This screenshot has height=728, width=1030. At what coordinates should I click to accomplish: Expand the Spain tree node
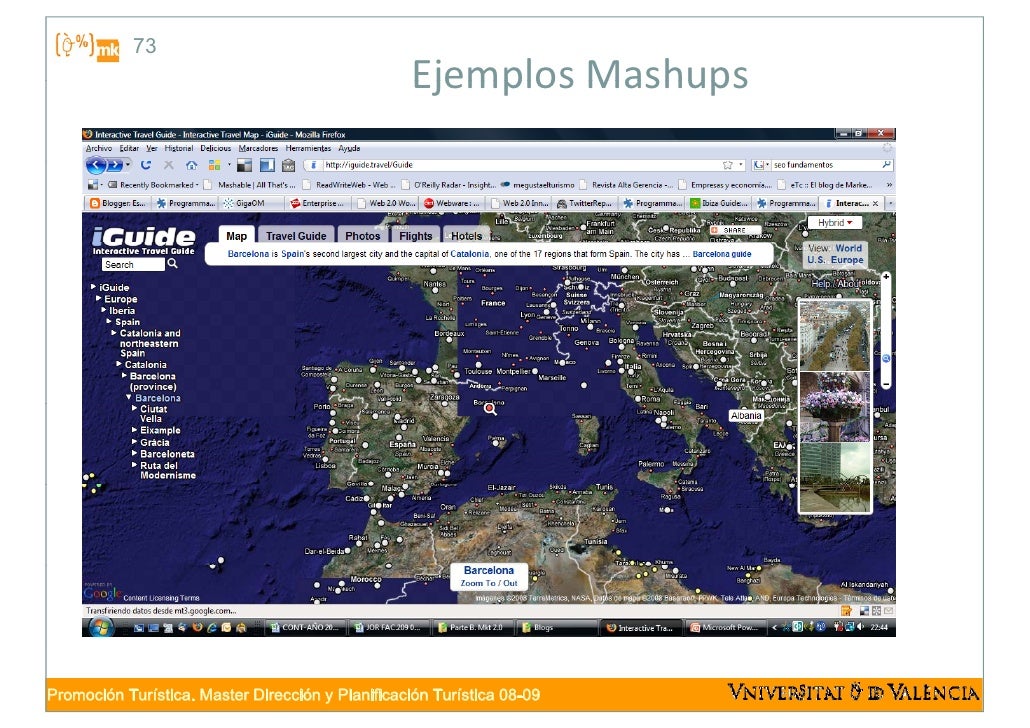point(109,322)
